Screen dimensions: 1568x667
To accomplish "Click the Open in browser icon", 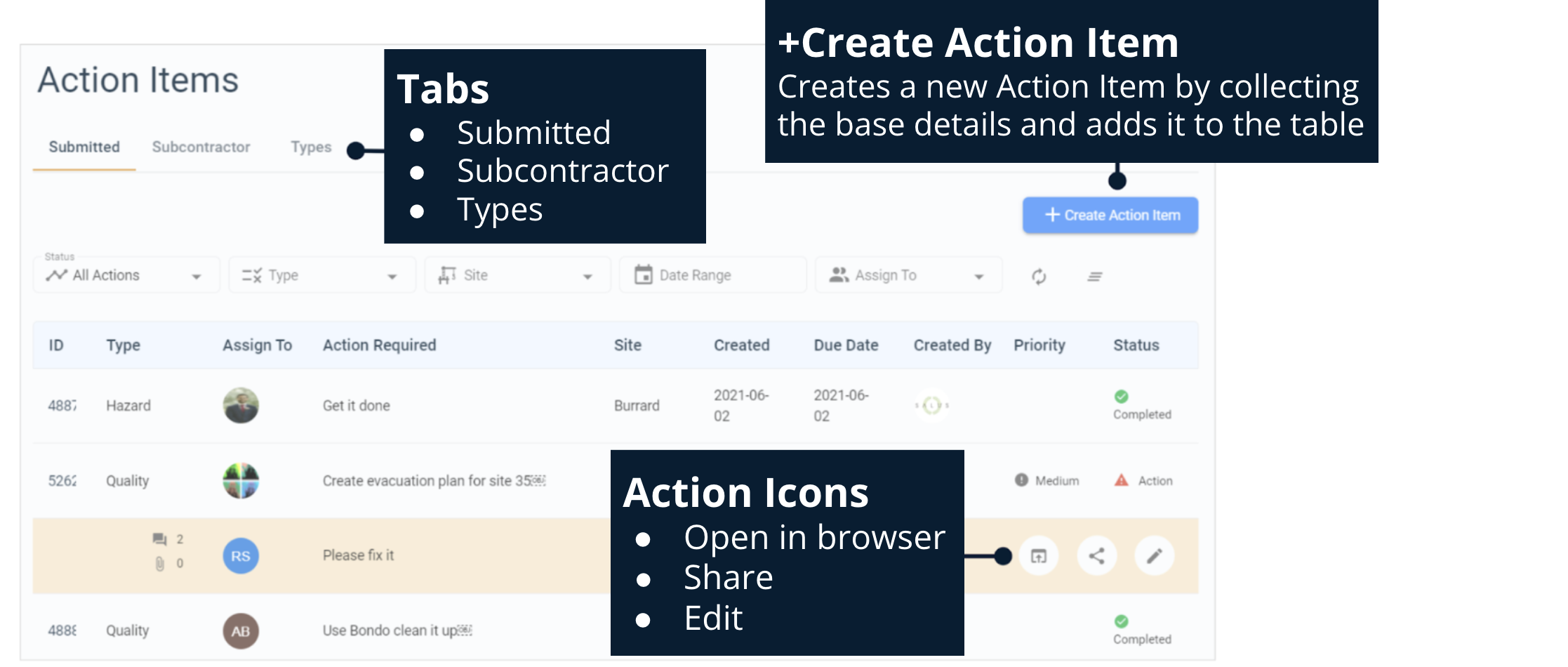I will 1038,556.
